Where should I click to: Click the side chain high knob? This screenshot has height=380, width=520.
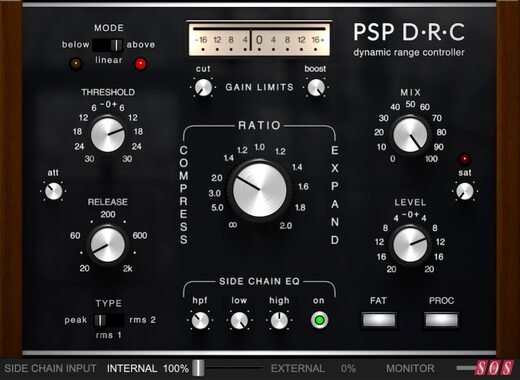pyautogui.click(x=279, y=320)
